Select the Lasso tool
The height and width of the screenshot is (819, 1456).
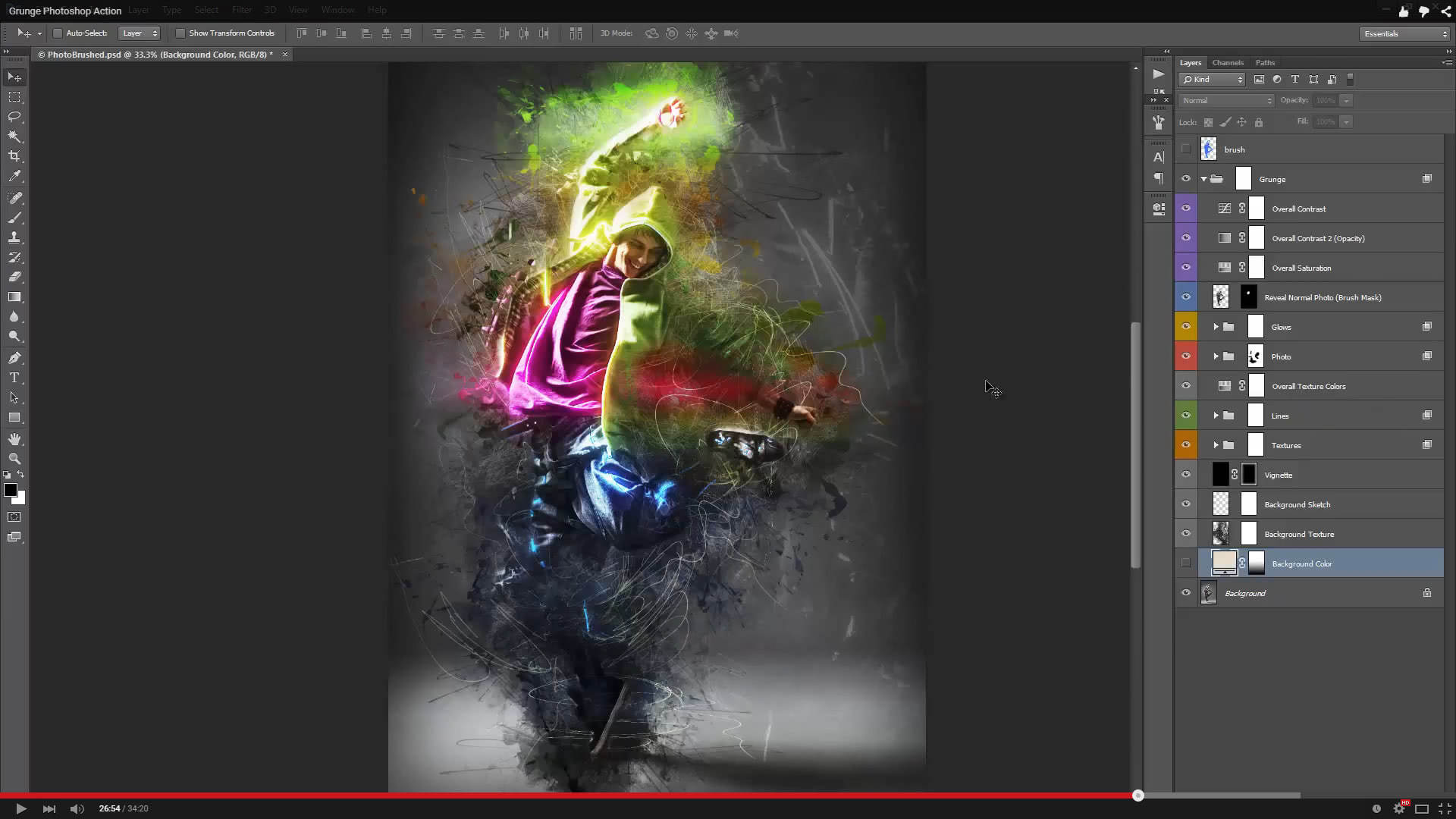14,117
